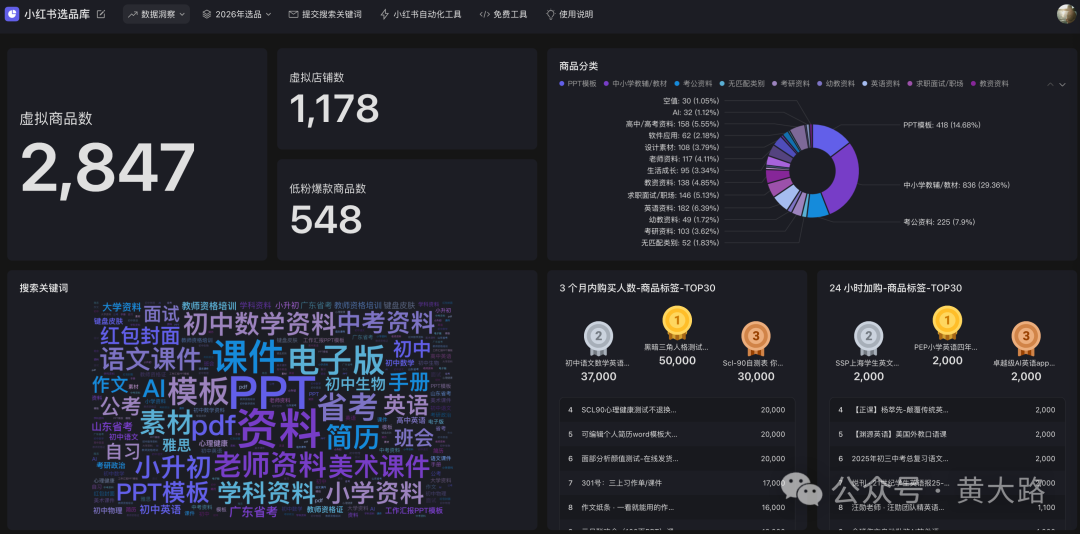The width and height of the screenshot is (1080, 534).
Task: Click the edit pencil icon beside 小红书选品库
Action: click(101, 14)
